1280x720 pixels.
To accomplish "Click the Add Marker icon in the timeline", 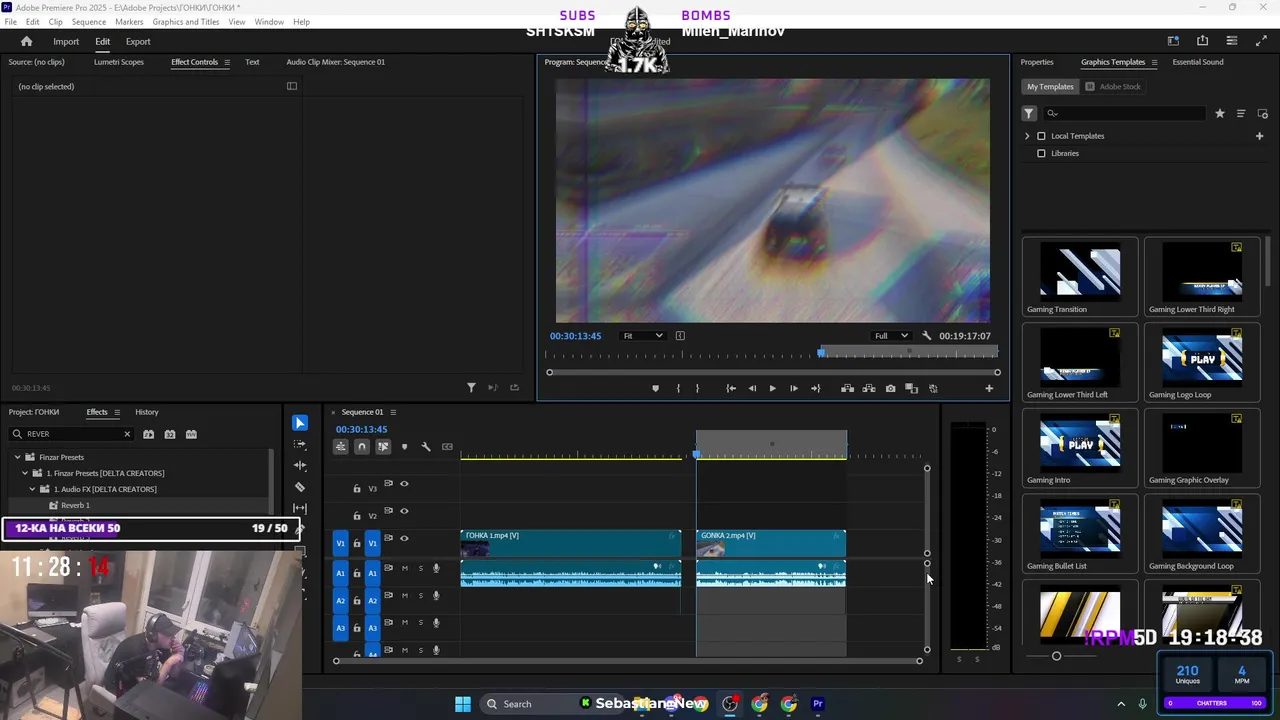I will coord(404,447).
